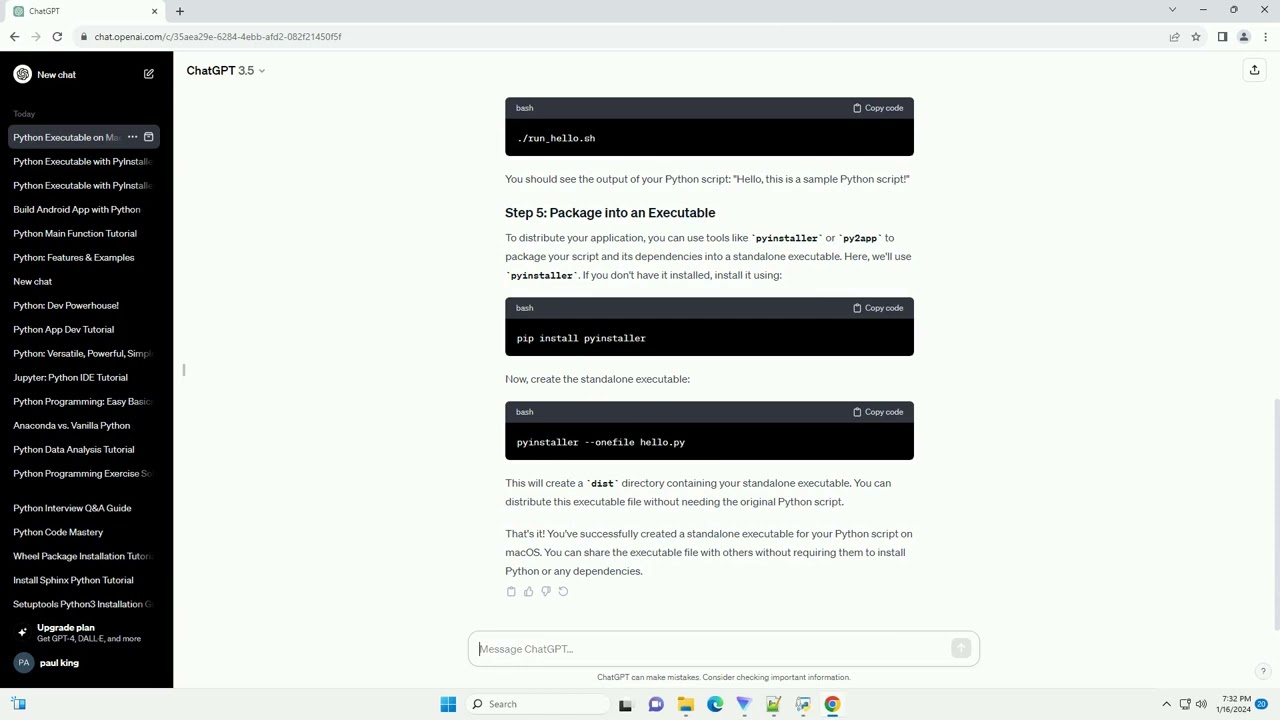Open the ChatGPT 3.5 model dropdown
Viewport: 1280px width, 720px height.
click(x=226, y=71)
